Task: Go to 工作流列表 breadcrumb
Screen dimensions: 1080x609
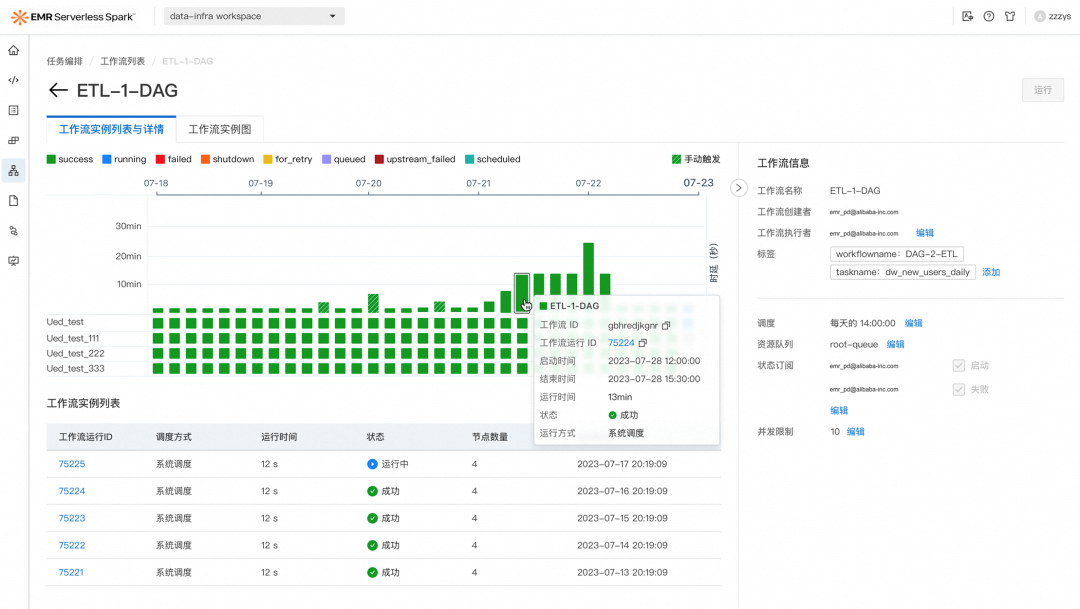Action: [x=123, y=61]
